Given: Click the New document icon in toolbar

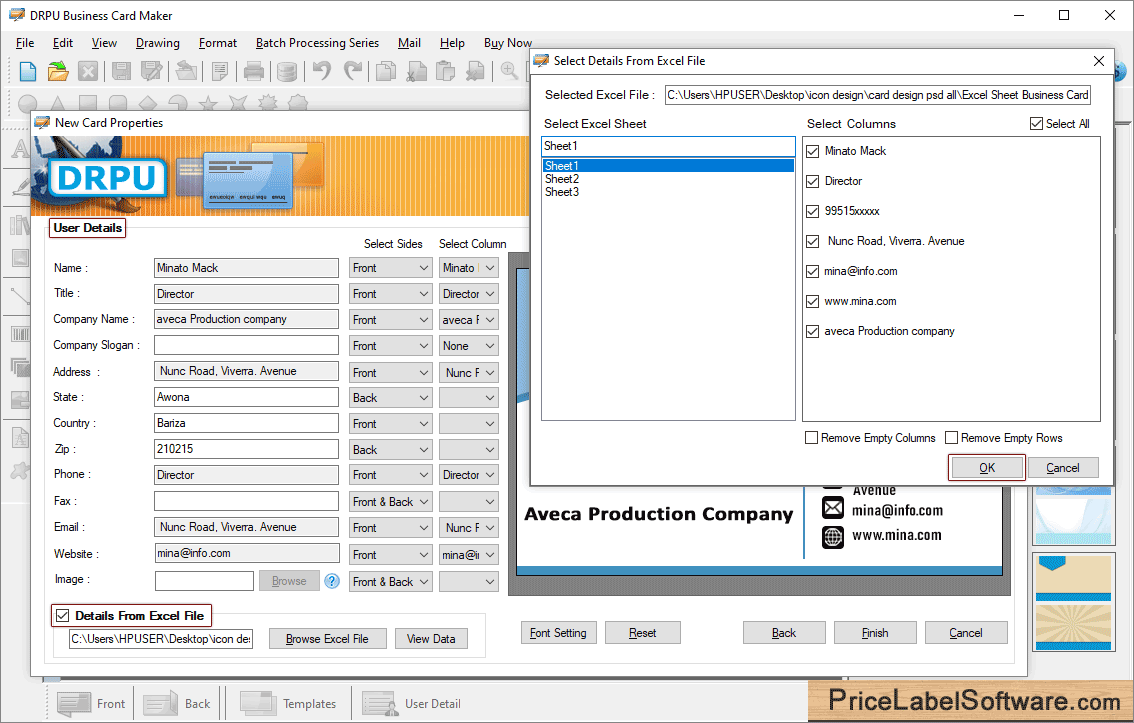Looking at the screenshot, I should coord(27,71).
